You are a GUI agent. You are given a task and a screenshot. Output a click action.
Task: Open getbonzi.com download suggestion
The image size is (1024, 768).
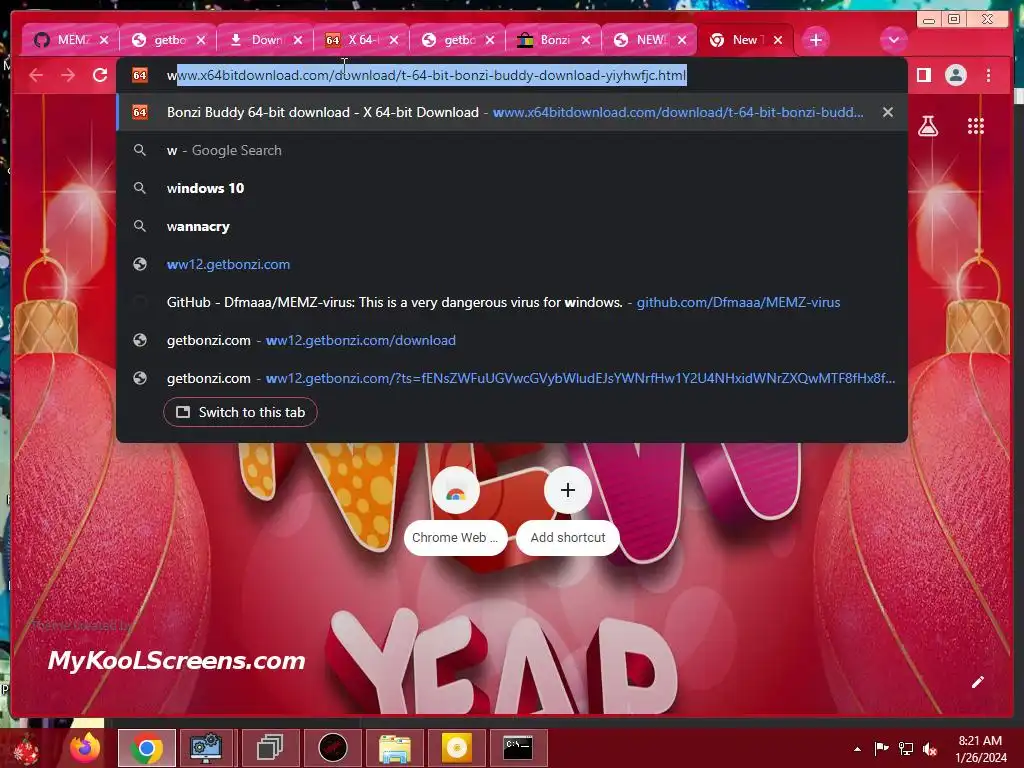(512, 340)
